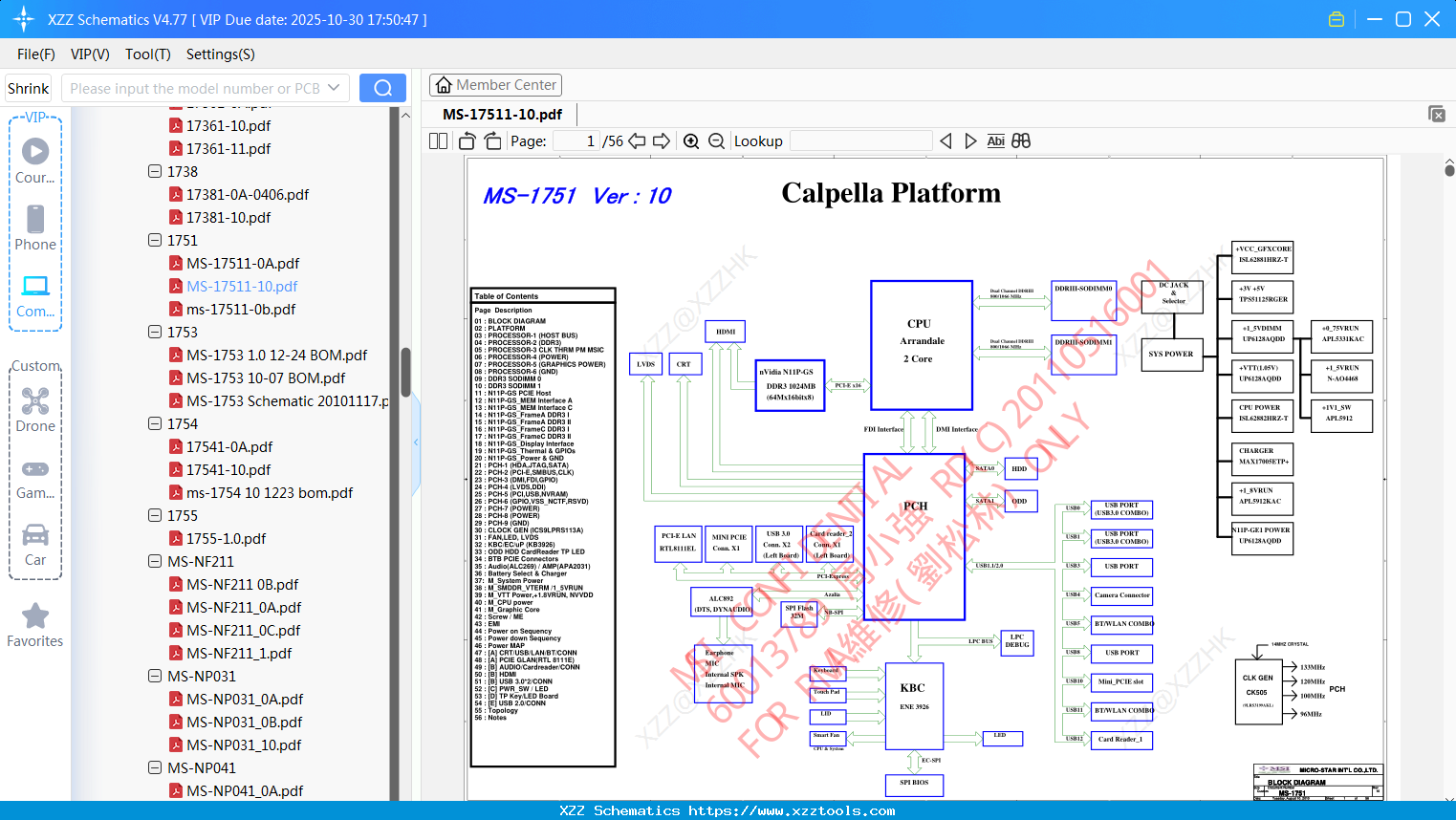Collapse the MS-NP031 folder
This screenshot has width=1456, height=820.
155,676
